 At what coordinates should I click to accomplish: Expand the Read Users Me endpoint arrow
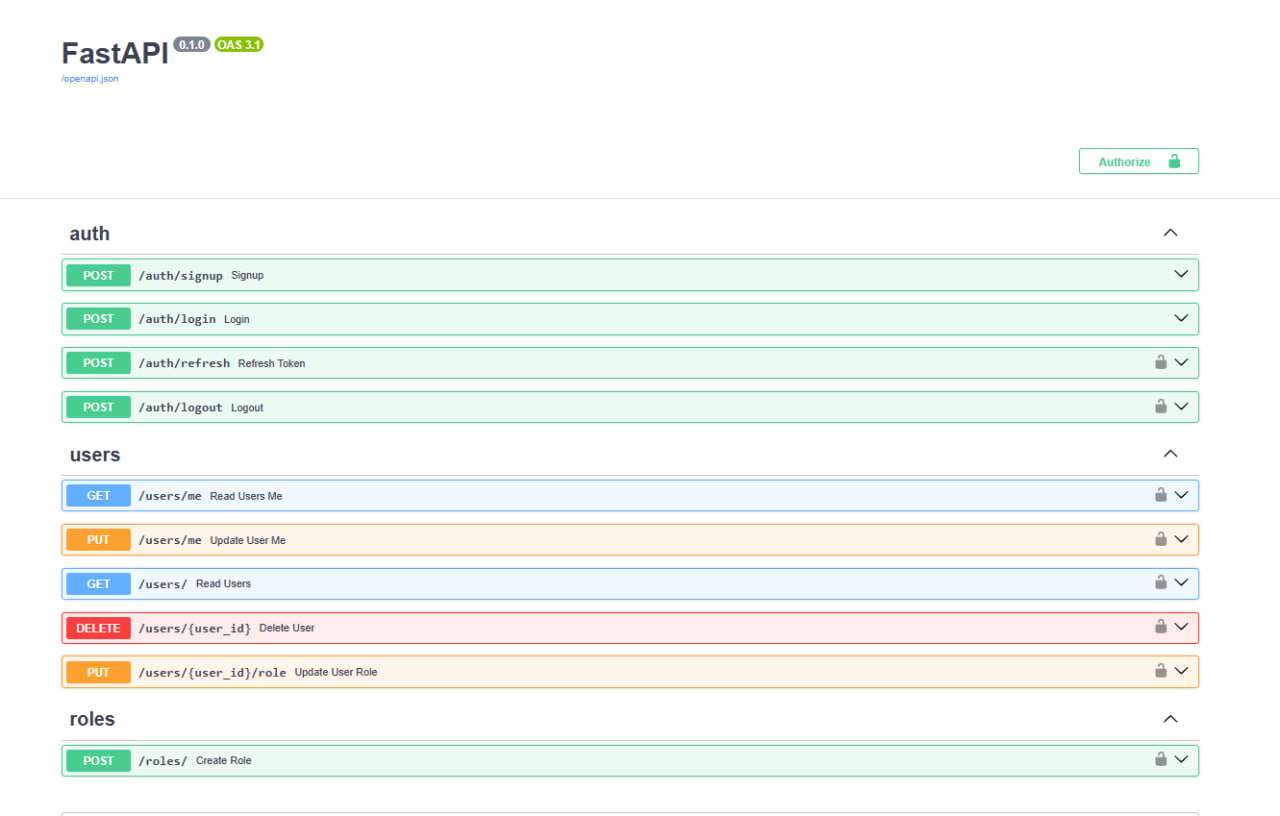1181,494
